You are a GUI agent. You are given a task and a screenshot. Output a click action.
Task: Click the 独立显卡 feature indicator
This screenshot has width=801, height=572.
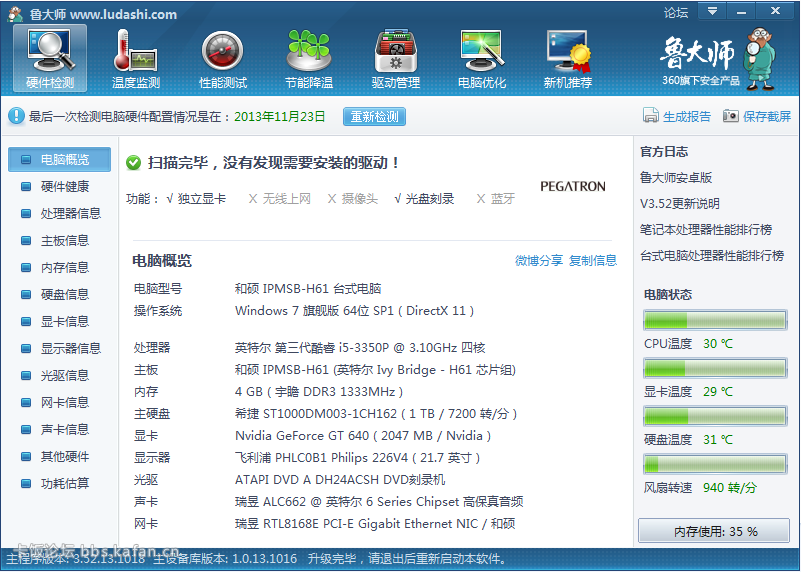[x=196, y=199]
